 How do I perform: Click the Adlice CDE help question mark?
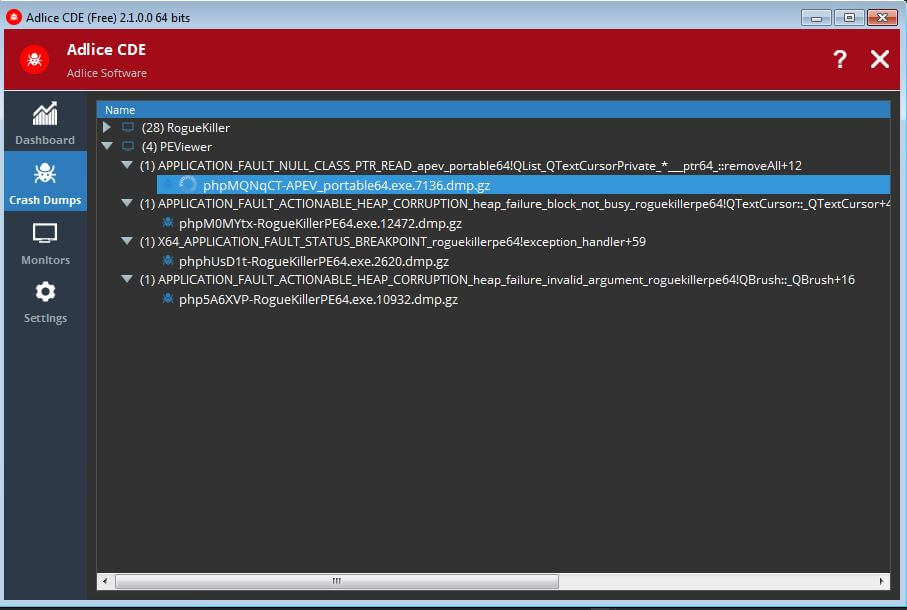point(839,59)
